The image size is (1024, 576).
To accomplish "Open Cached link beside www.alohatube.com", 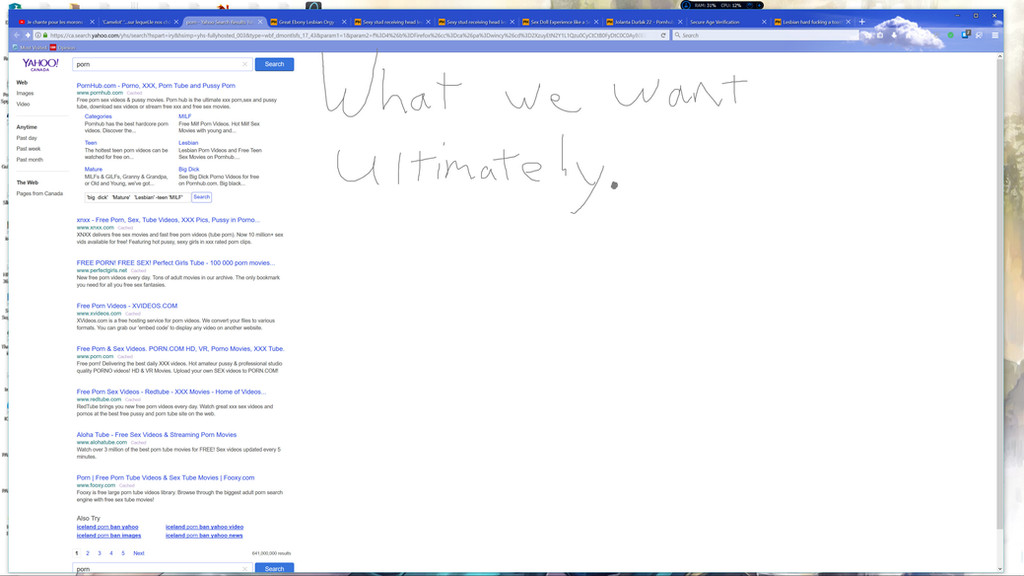I will 138,443.
